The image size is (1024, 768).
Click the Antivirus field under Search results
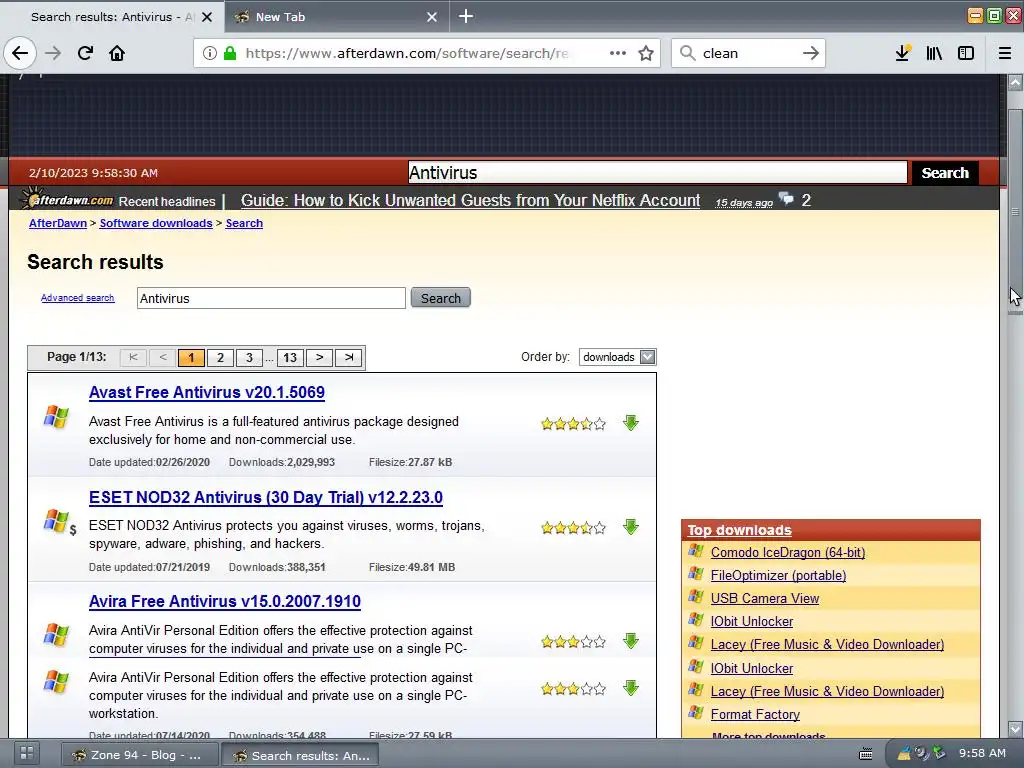pyautogui.click(x=271, y=298)
